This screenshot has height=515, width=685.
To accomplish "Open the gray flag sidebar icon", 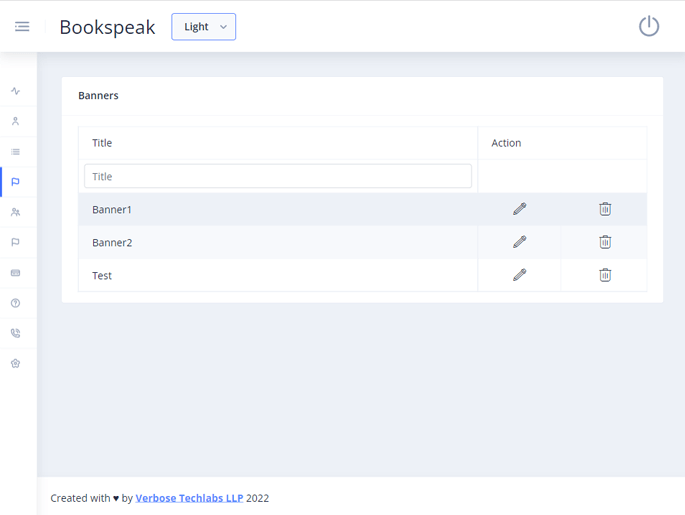I will 15,242.
